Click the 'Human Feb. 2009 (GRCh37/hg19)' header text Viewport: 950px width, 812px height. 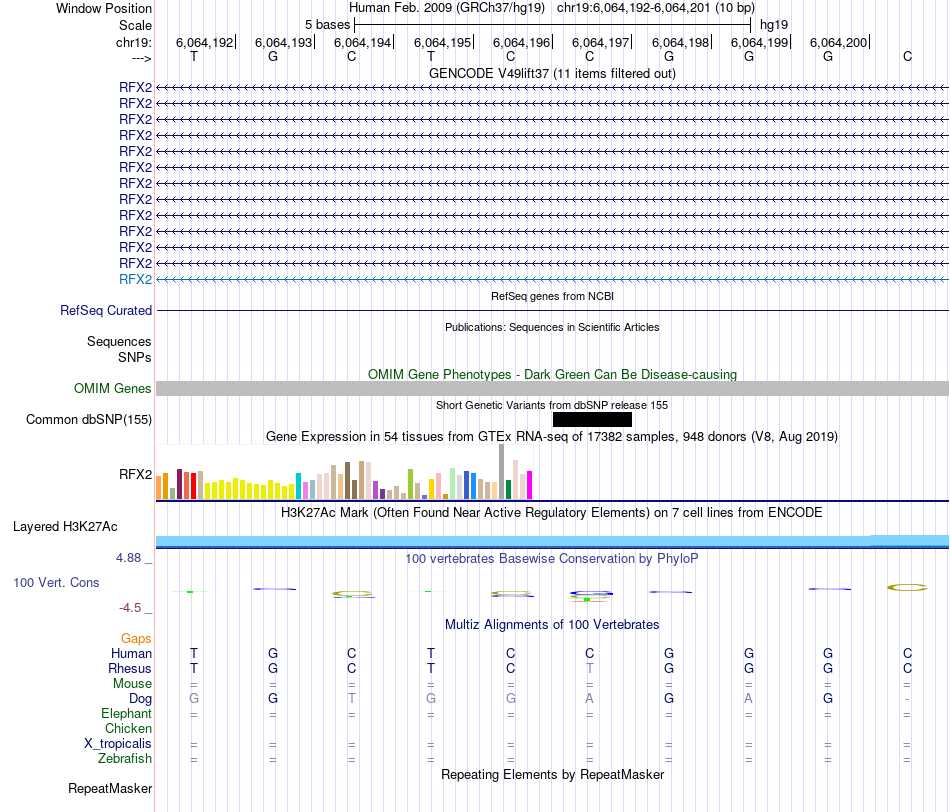pos(447,8)
